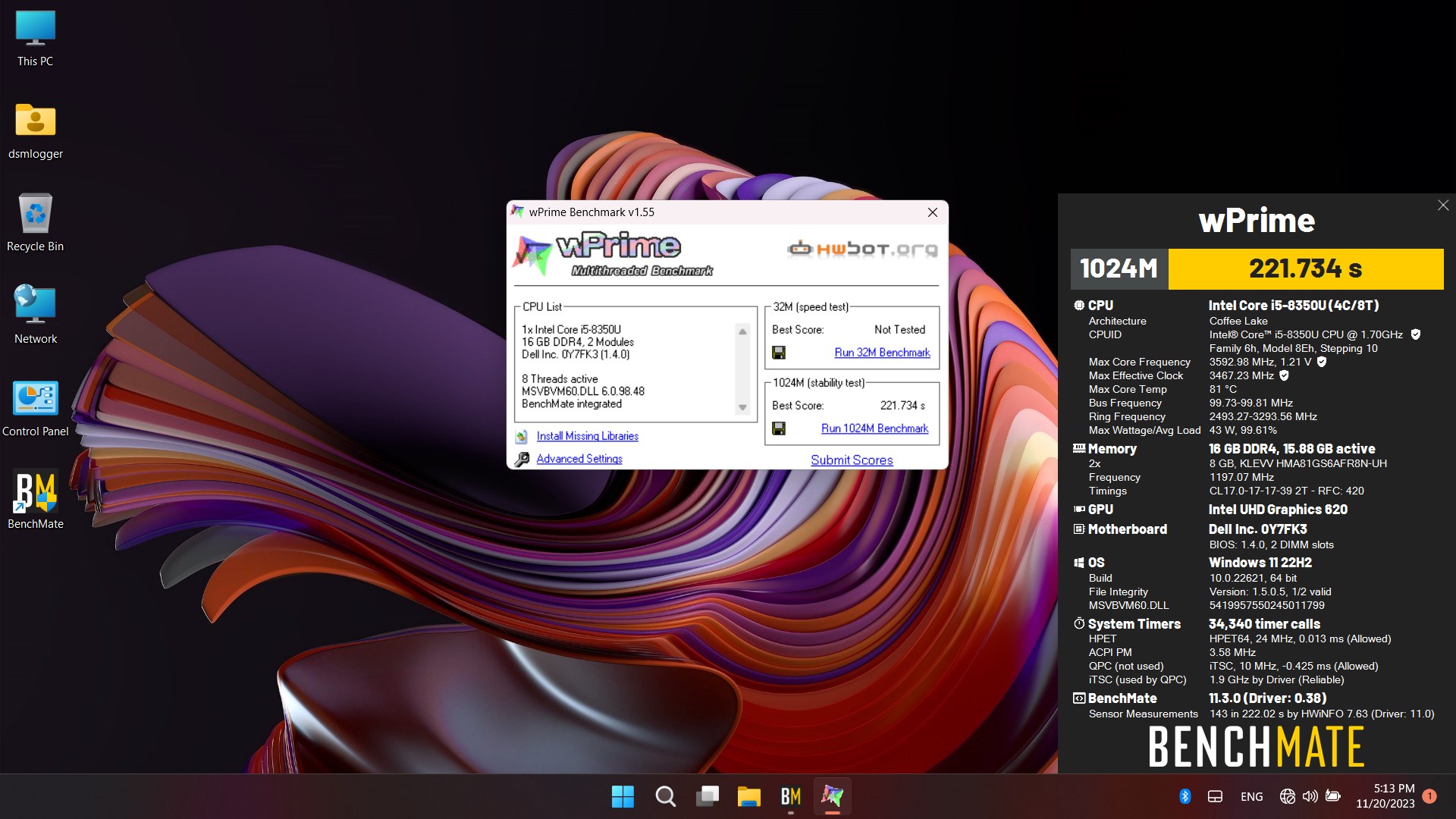Open Install Missing Libraries link
Image resolution: width=1456 pixels, height=819 pixels.
[x=587, y=436]
